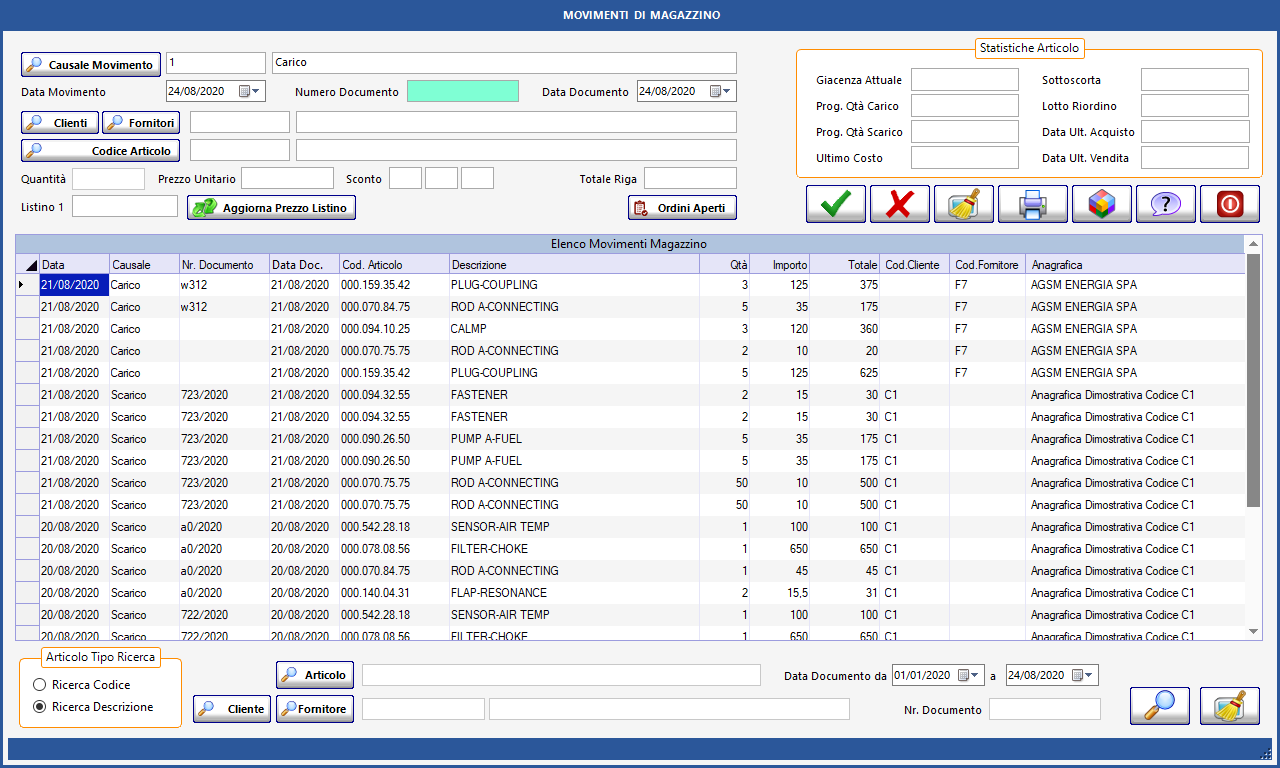Screen dimensions: 1280x768
Task: Expand the Data Documento da start date dropdown
Action: coord(976,675)
